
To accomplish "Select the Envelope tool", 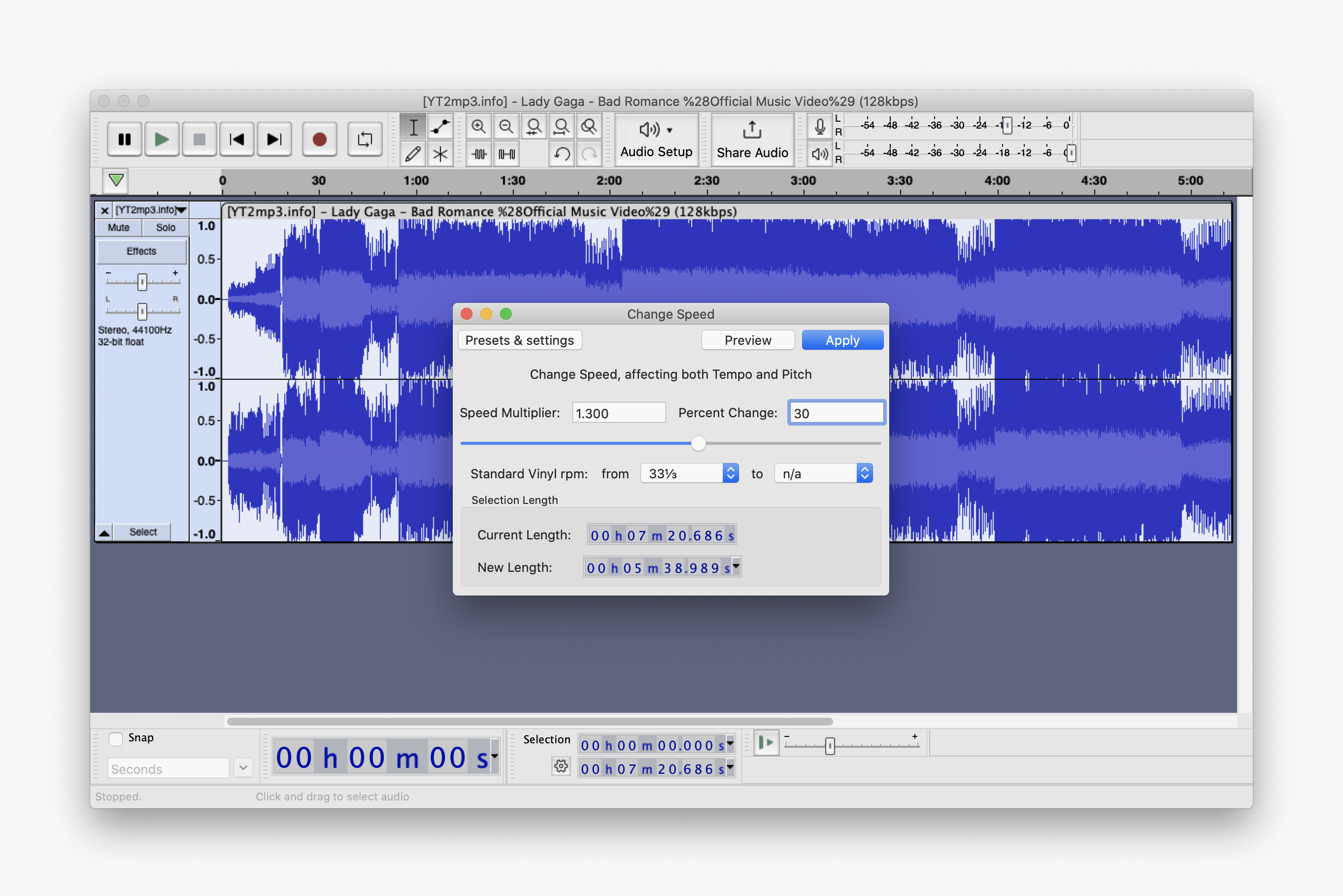I will [440, 126].
